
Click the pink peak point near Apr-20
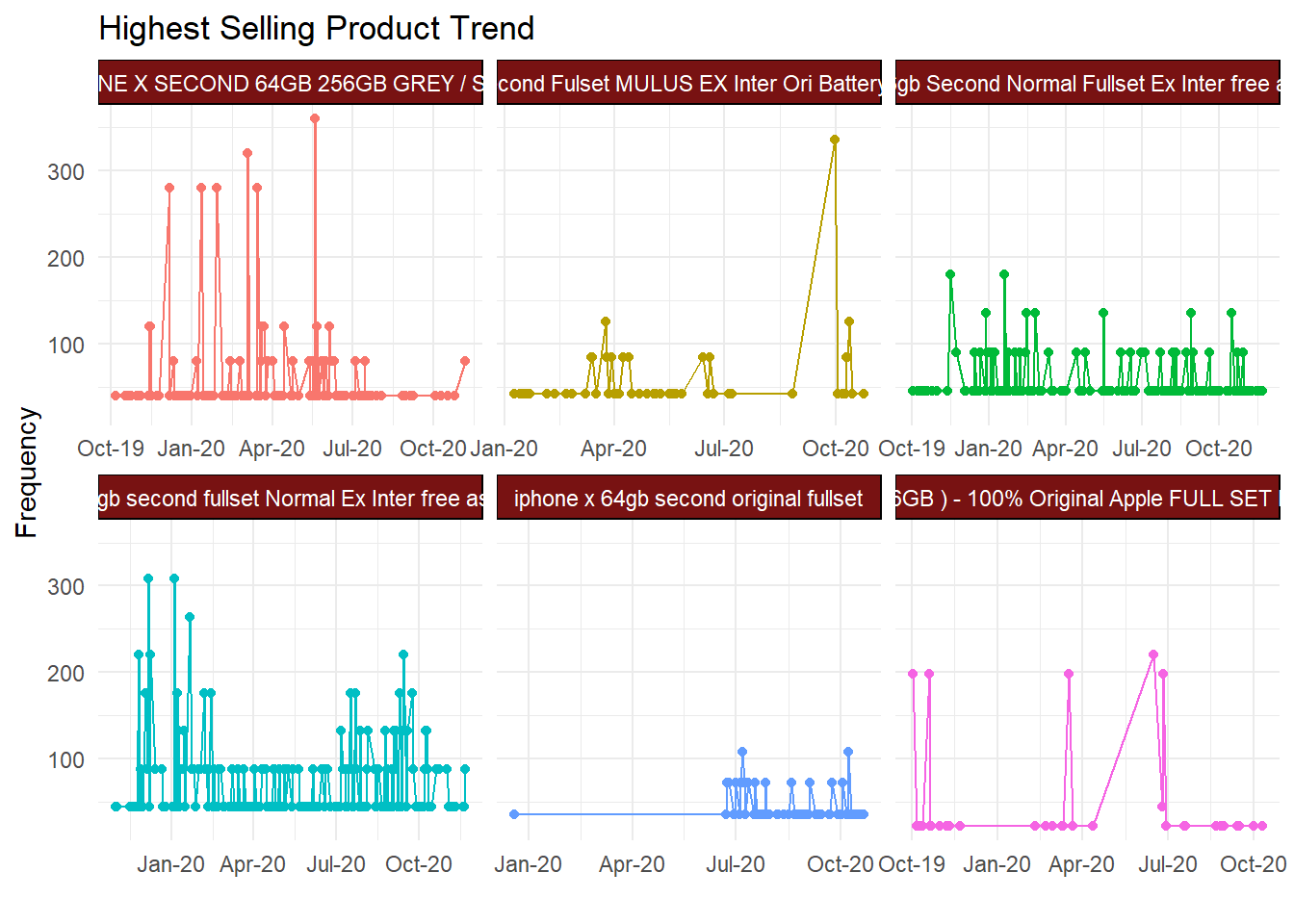tap(1069, 674)
